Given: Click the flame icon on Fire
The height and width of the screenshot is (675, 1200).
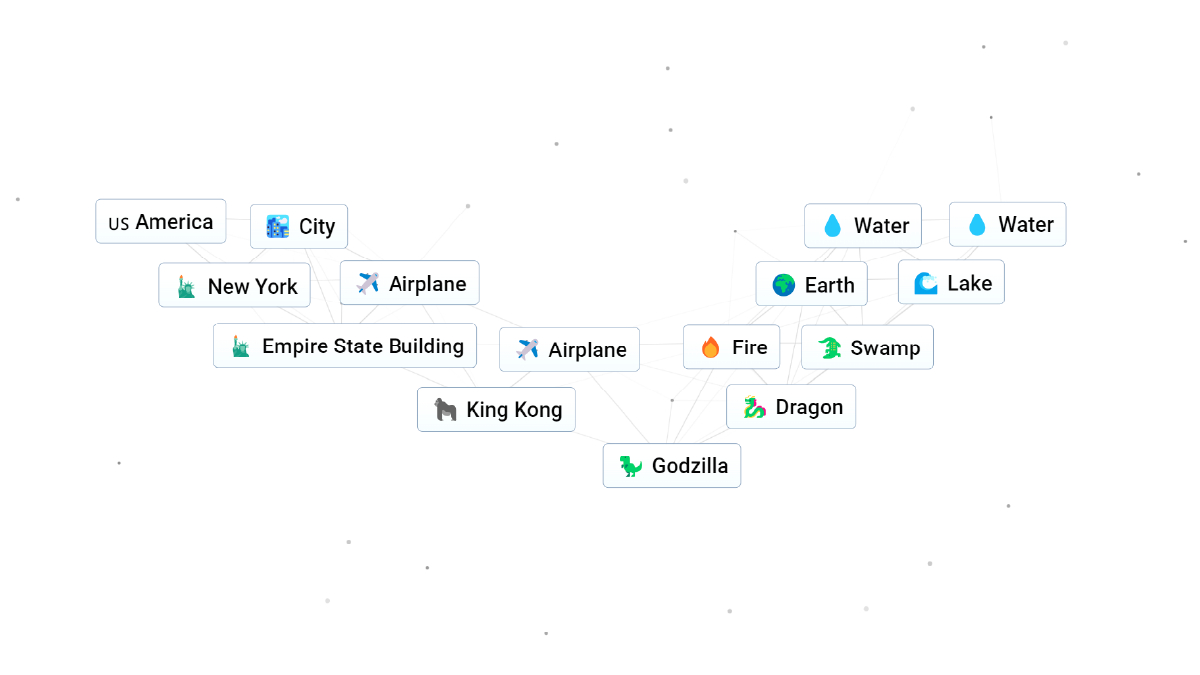Looking at the screenshot, I should pyautogui.click(x=710, y=347).
